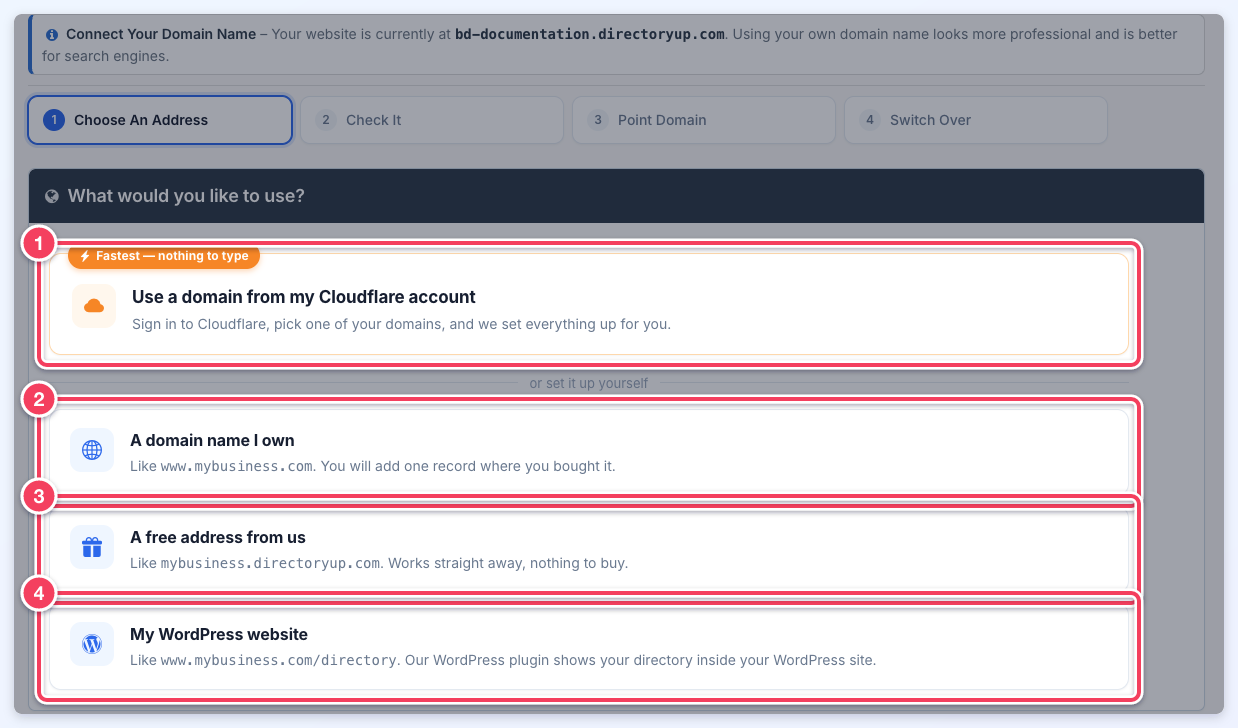This screenshot has height=728, width=1238.
Task: Switch to the Switch Over step
Action: 976,120
